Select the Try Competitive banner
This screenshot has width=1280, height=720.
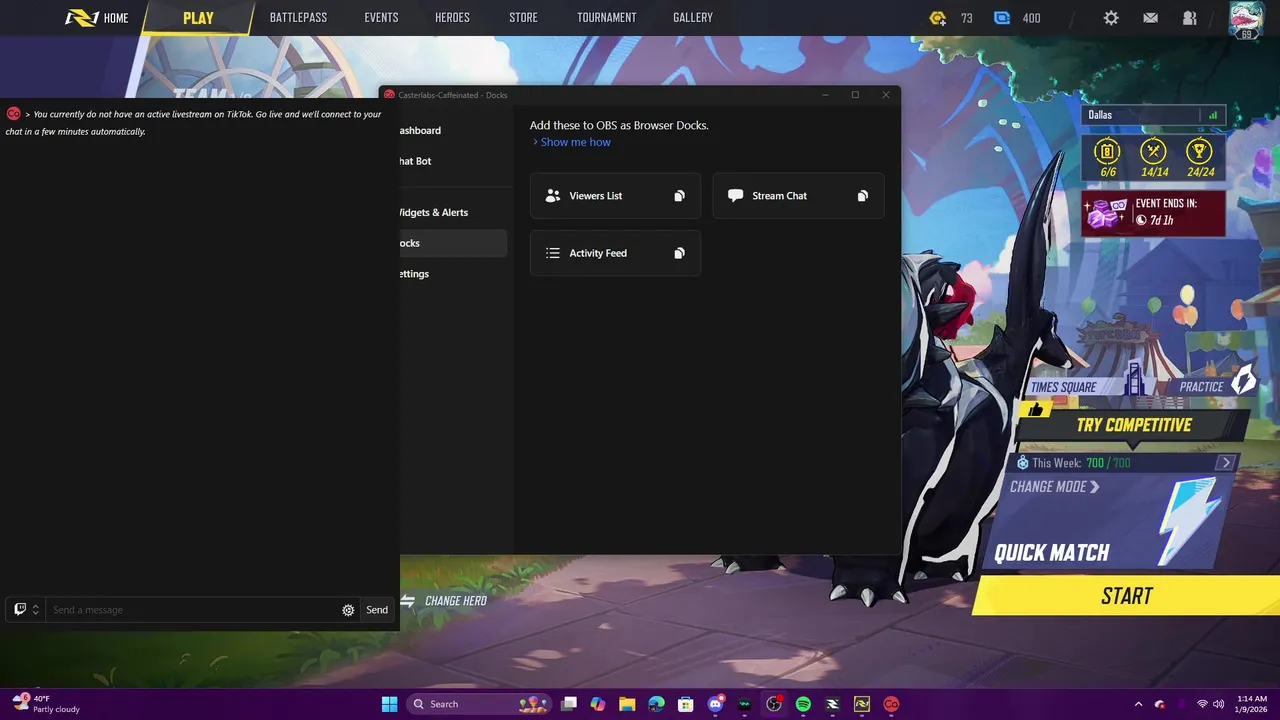pos(1134,425)
